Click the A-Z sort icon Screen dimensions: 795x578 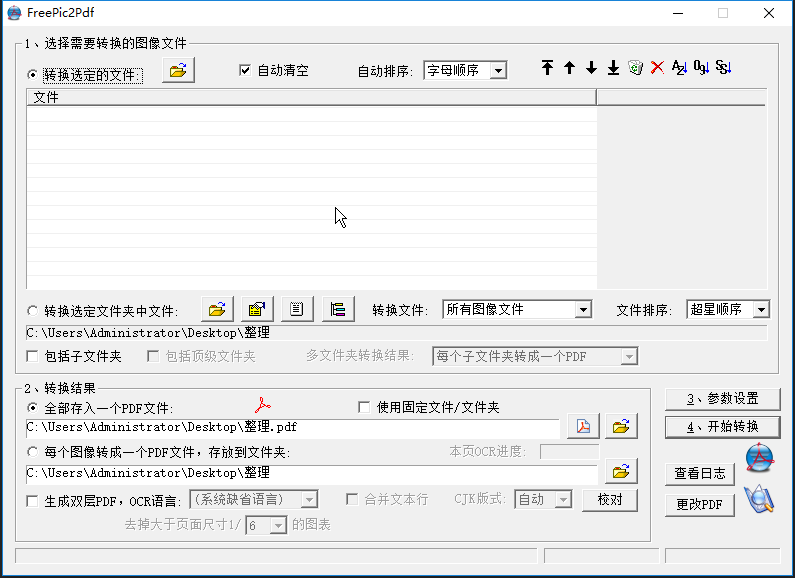(679, 68)
